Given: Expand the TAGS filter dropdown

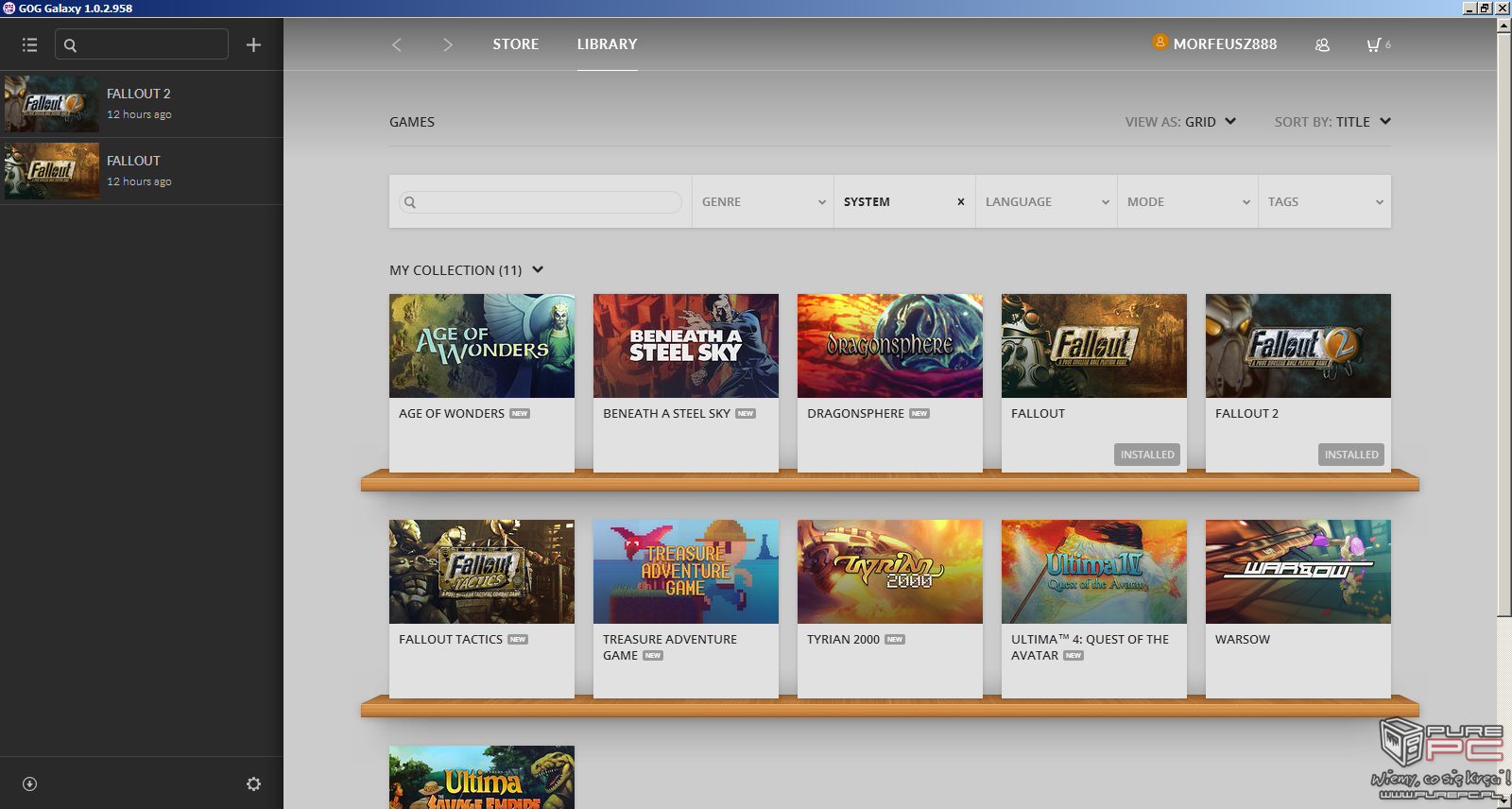Looking at the screenshot, I should pyautogui.click(x=1325, y=201).
